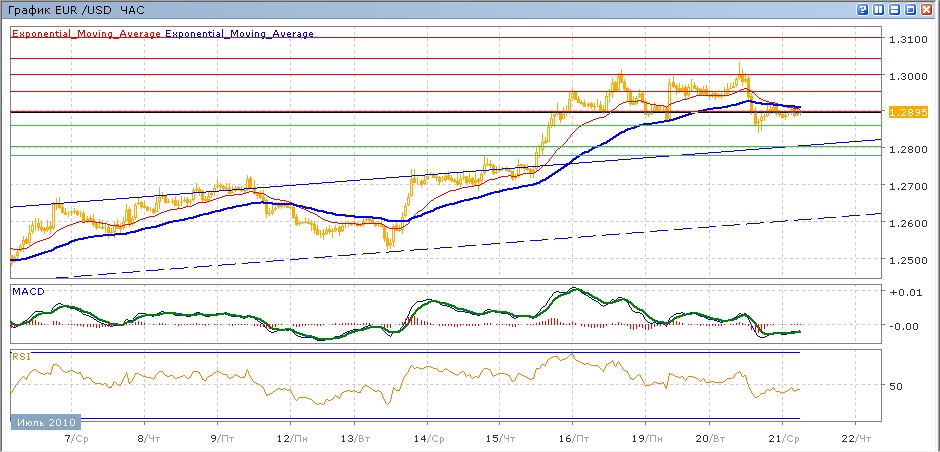Tile windows vertically using the two-column icon
Viewport: 940px width, 452px height.
pyautogui.click(x=878, y=10)
